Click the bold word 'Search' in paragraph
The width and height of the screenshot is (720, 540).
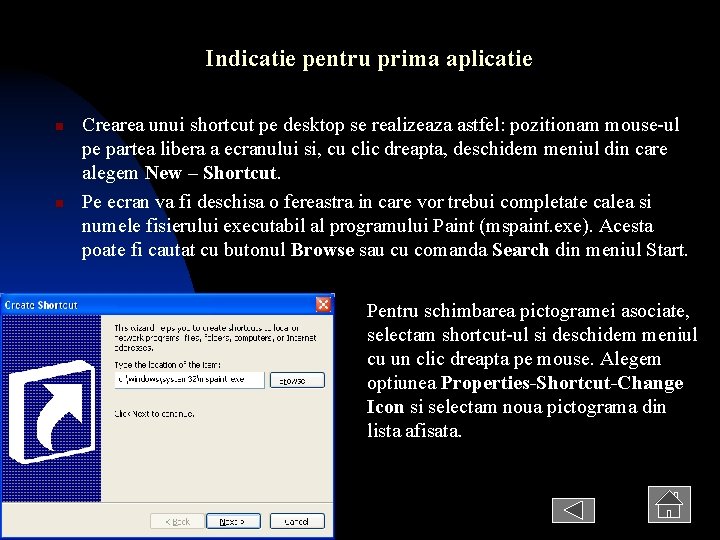point(520,250)
